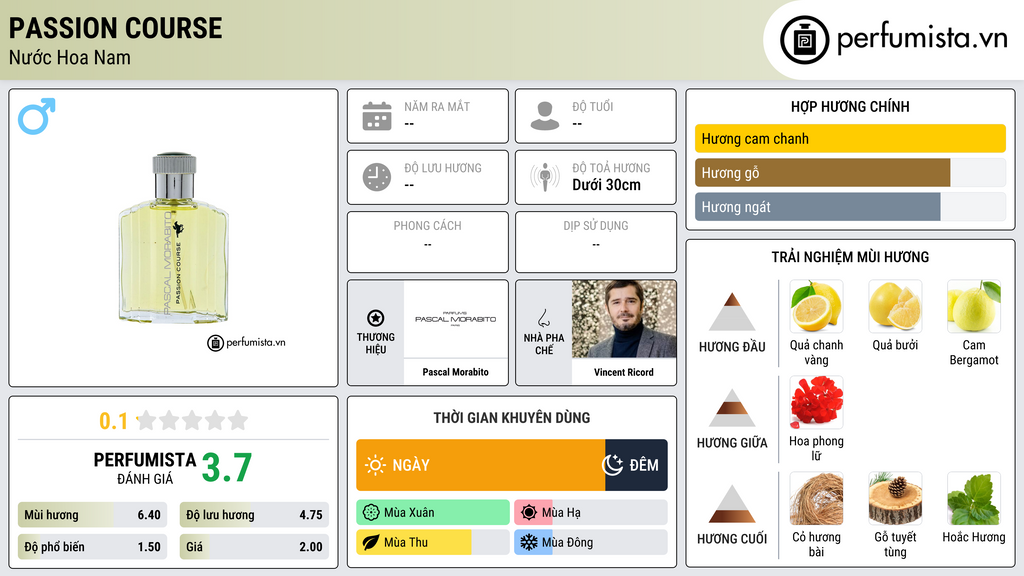Click the Passion Course bottle image

pos(174,238)
